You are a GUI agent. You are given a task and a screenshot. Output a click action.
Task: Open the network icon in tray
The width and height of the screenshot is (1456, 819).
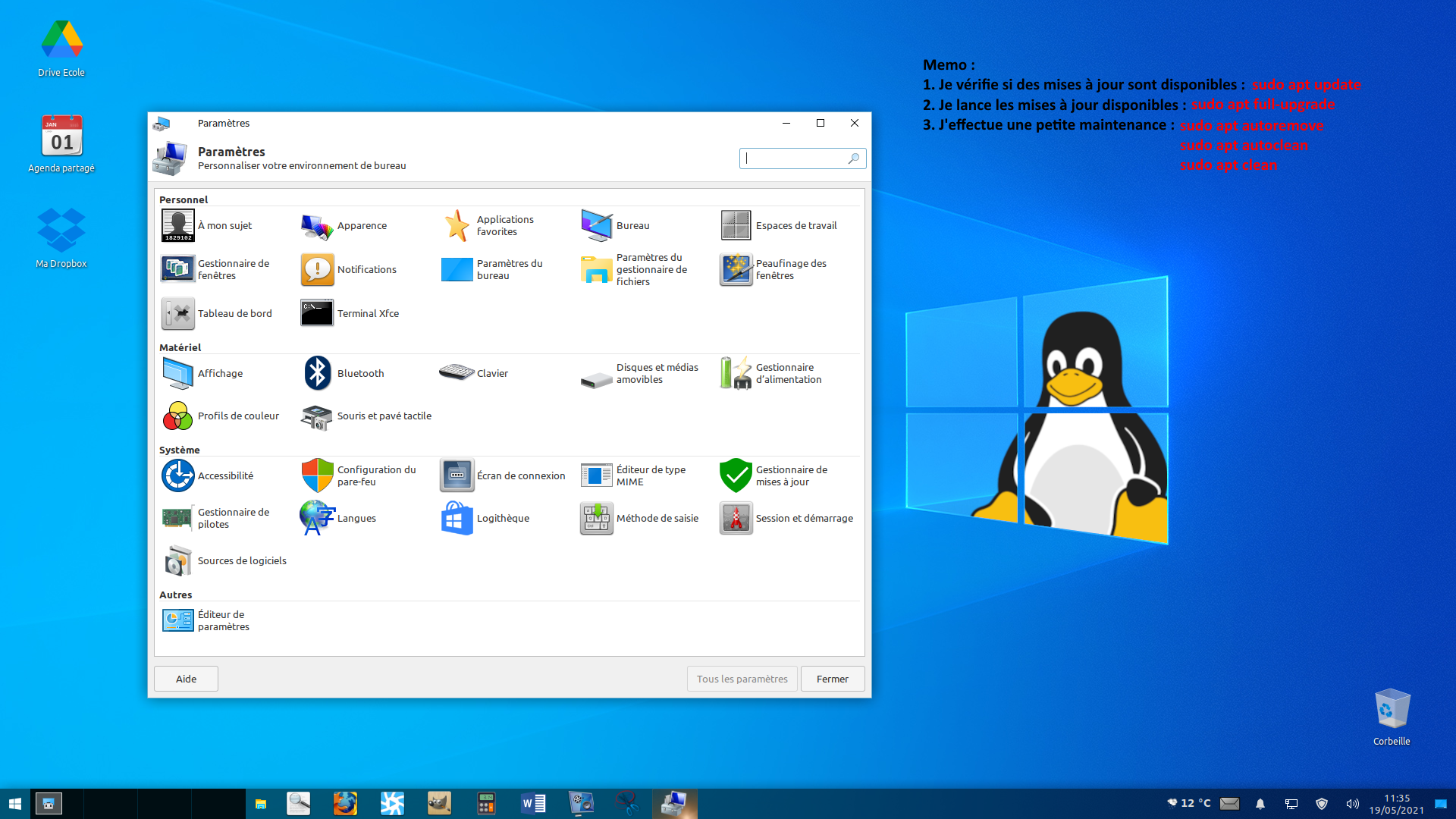(1291, 804)
